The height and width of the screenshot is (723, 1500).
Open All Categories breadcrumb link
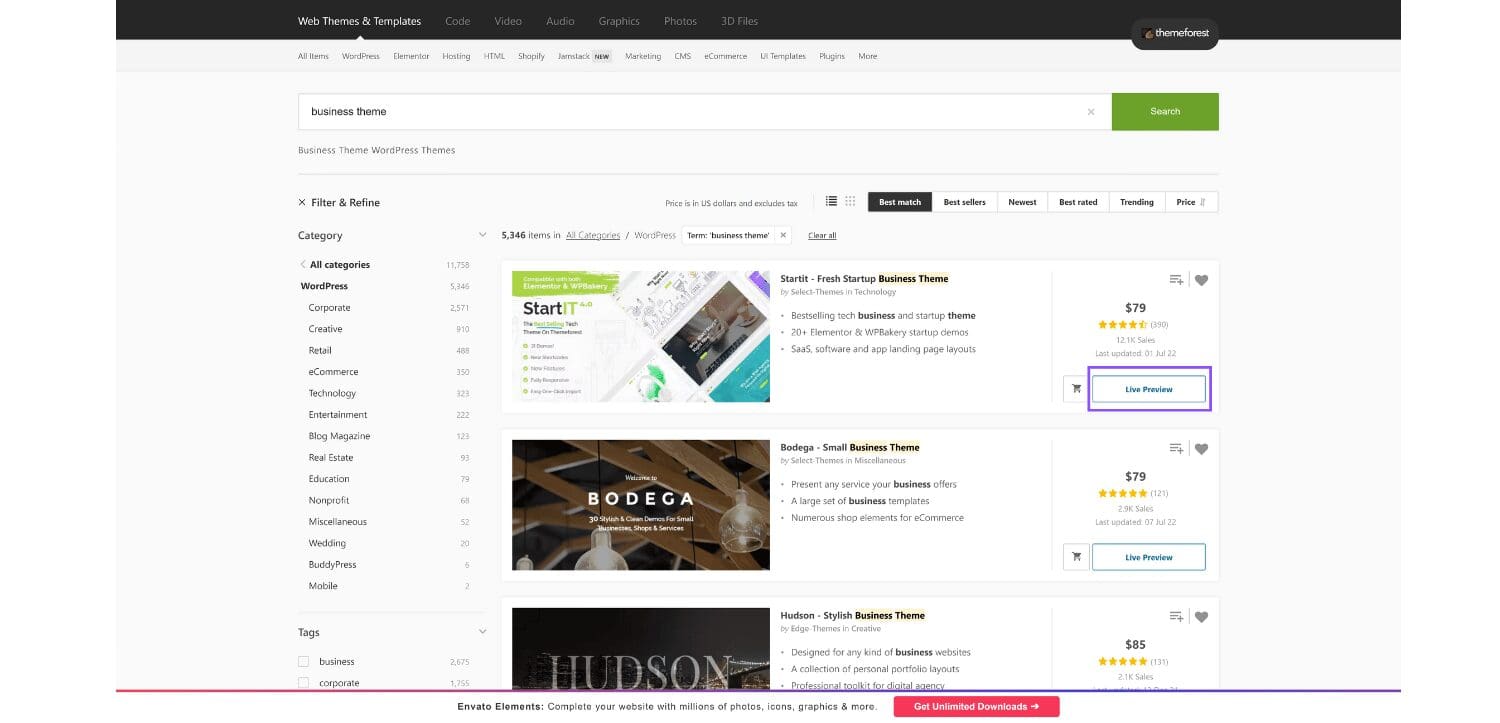(x=593, y=235)
